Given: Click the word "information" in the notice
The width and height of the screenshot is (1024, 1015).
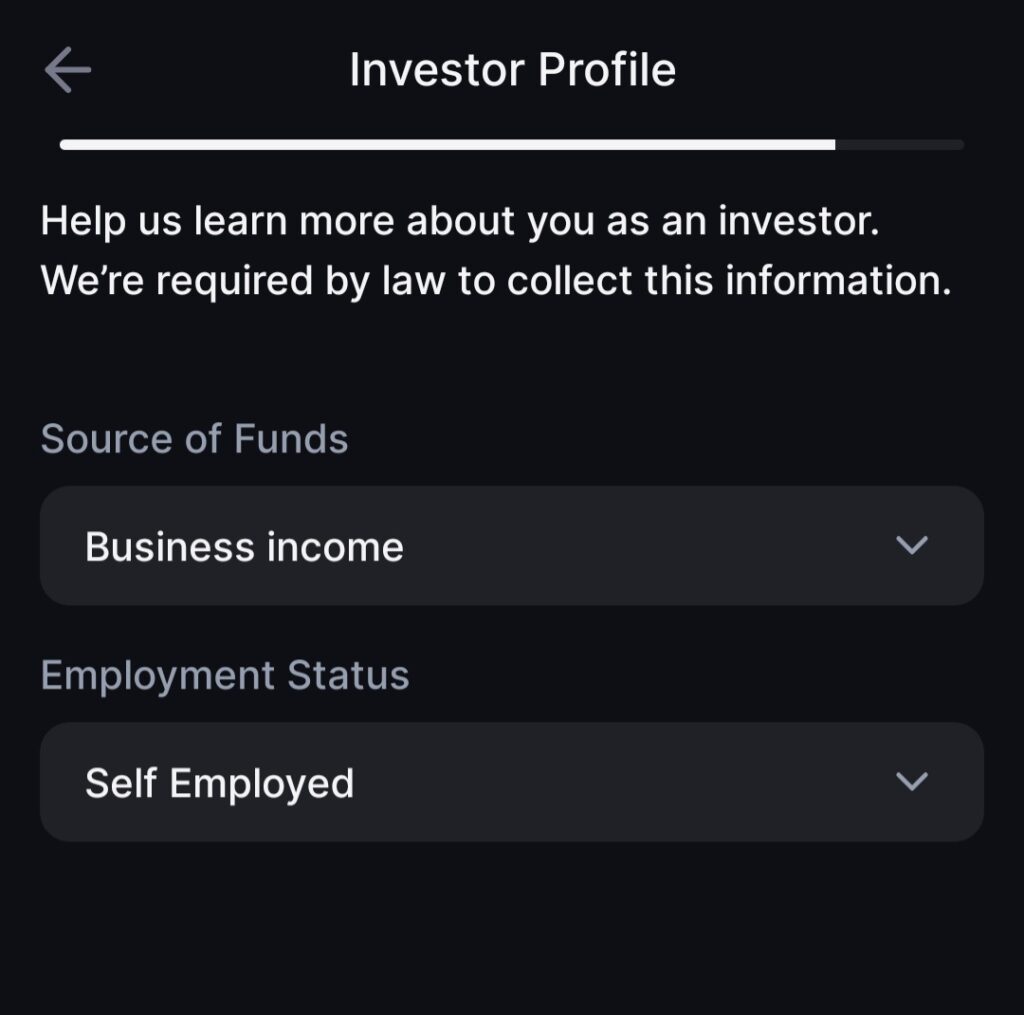Looking at the screenshot, I should 837,282.
